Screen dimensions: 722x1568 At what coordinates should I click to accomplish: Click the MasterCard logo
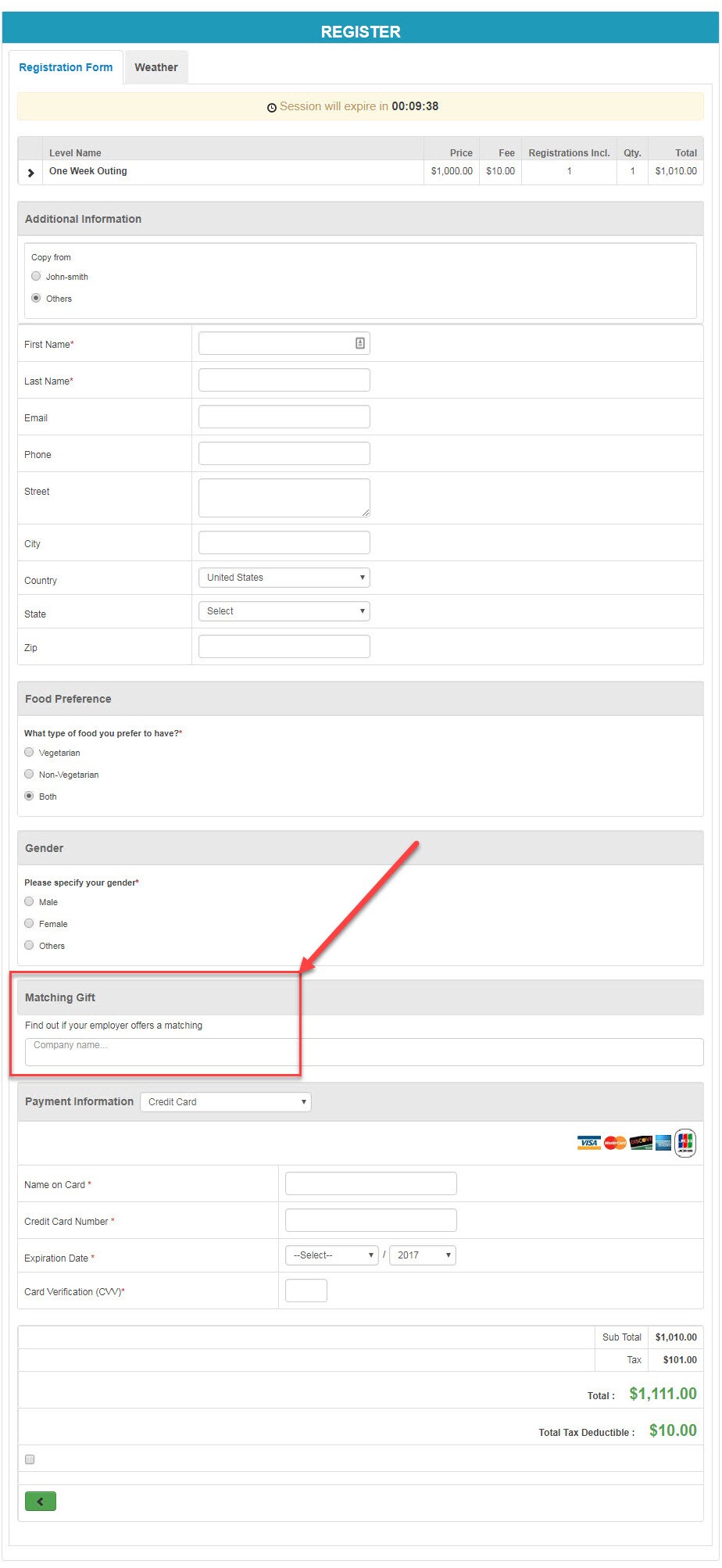615,1143
